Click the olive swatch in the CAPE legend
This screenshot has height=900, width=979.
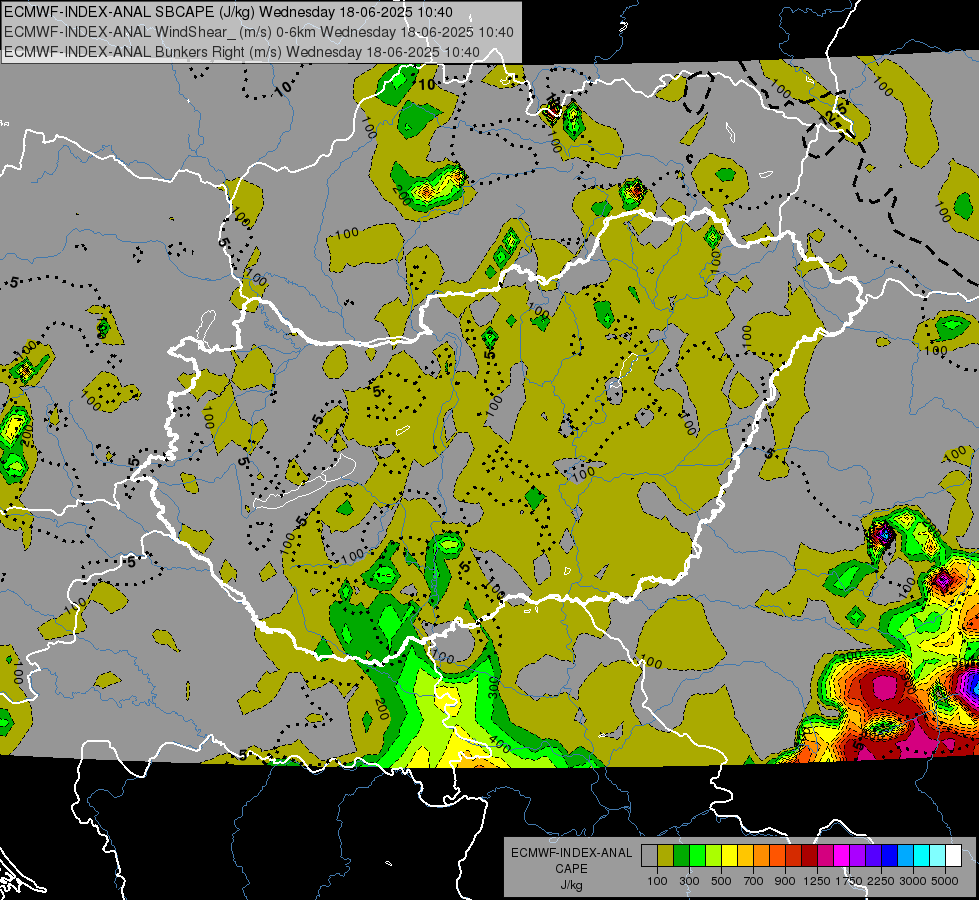click(x=665, y=856)
